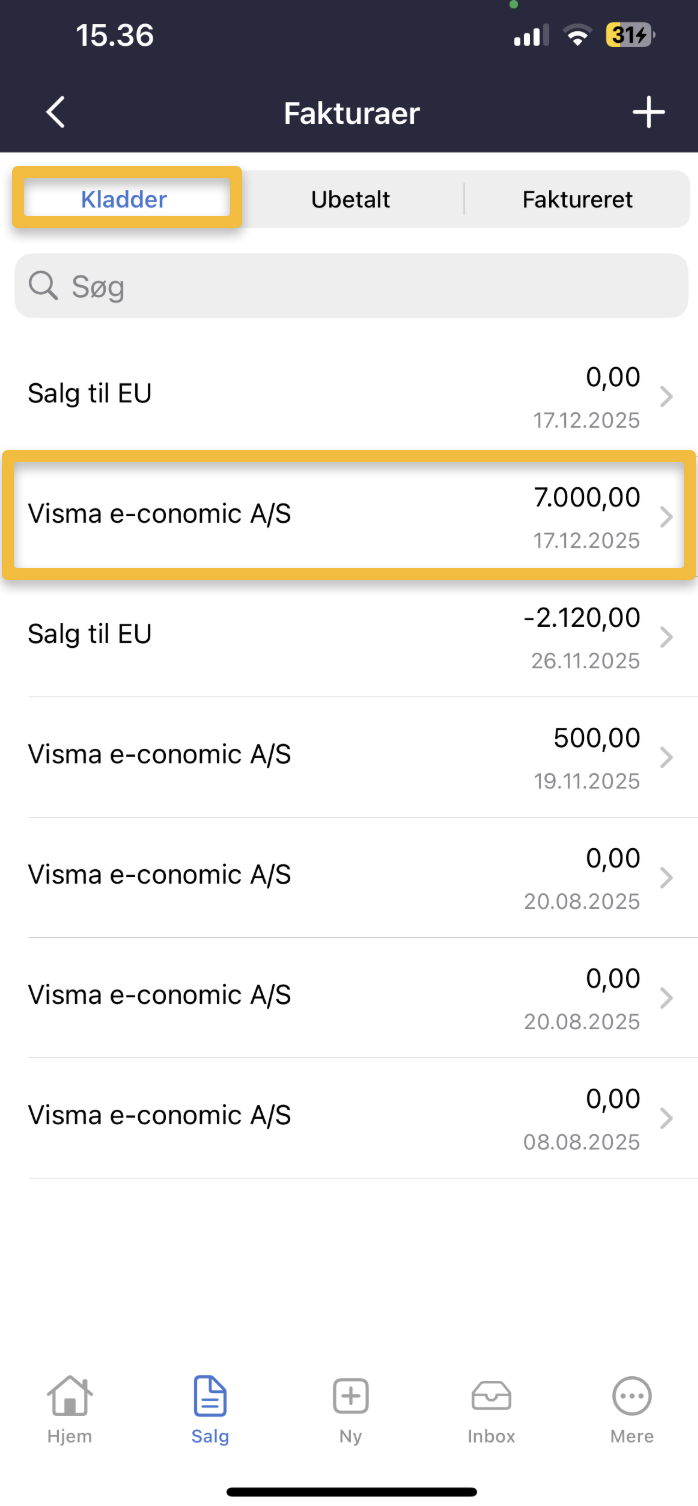Switch to the Ubetalt tab
Viewport: 698px width, 1506px height.
[x=351, y=199]
